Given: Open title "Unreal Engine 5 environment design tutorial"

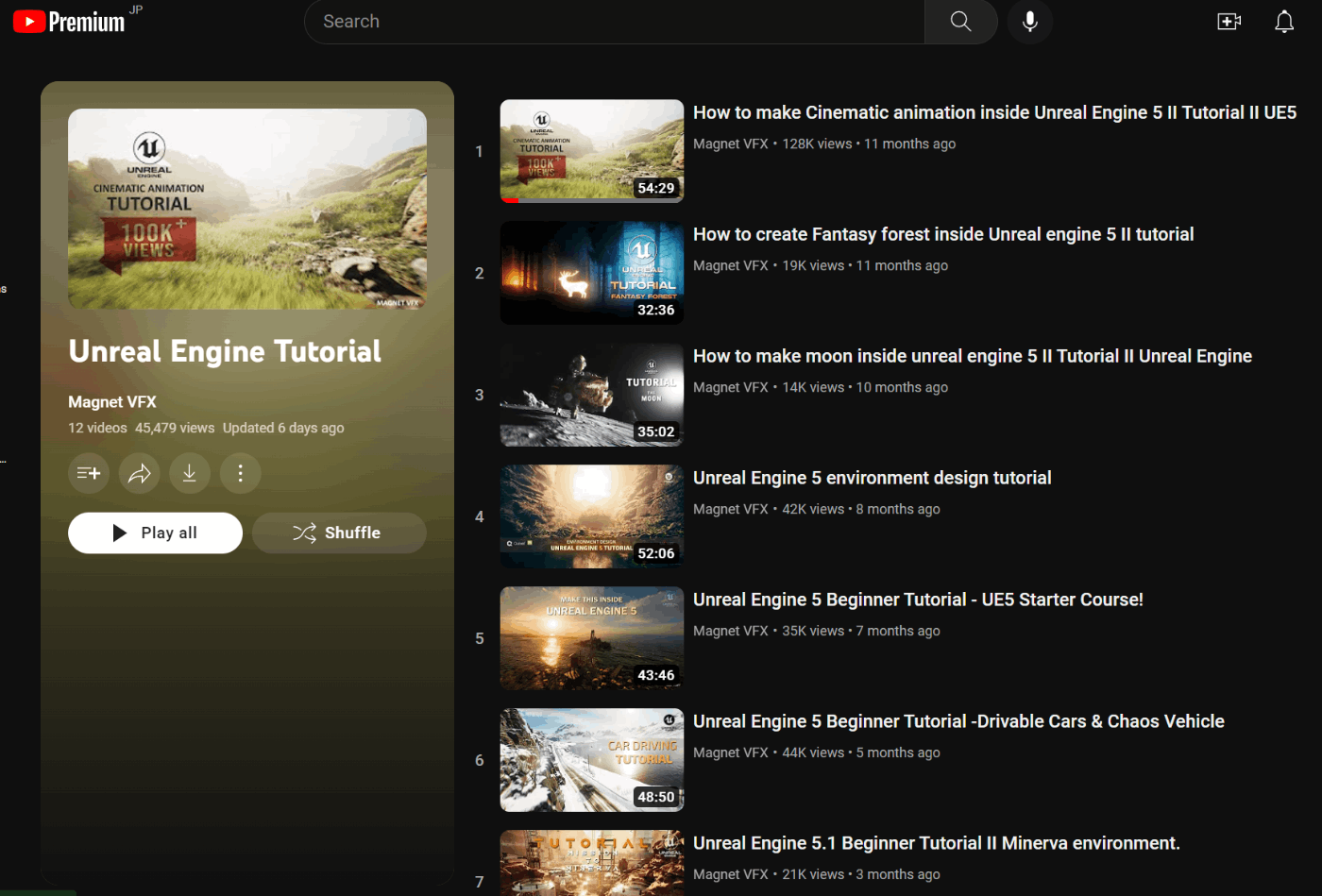Looking at the screenshot, I should [873, 478].
